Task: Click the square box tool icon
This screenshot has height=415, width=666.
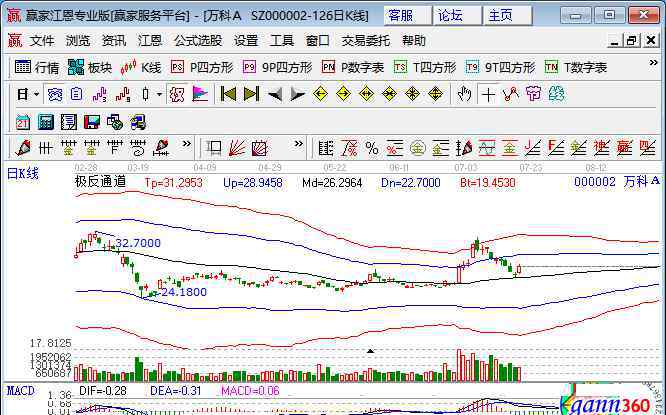Action: (214, 148)
